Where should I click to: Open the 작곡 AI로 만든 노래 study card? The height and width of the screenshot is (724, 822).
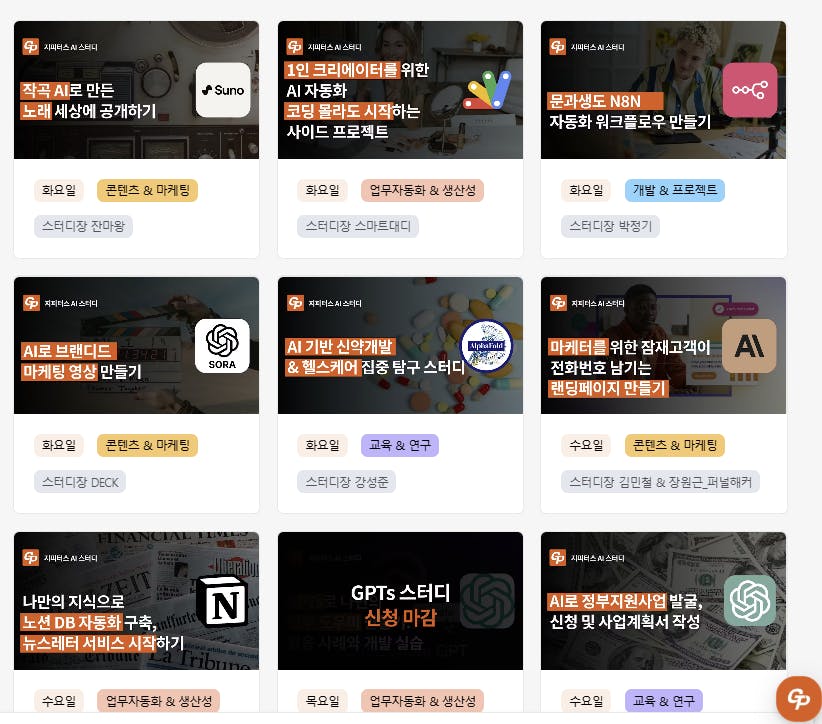[136, 139]
